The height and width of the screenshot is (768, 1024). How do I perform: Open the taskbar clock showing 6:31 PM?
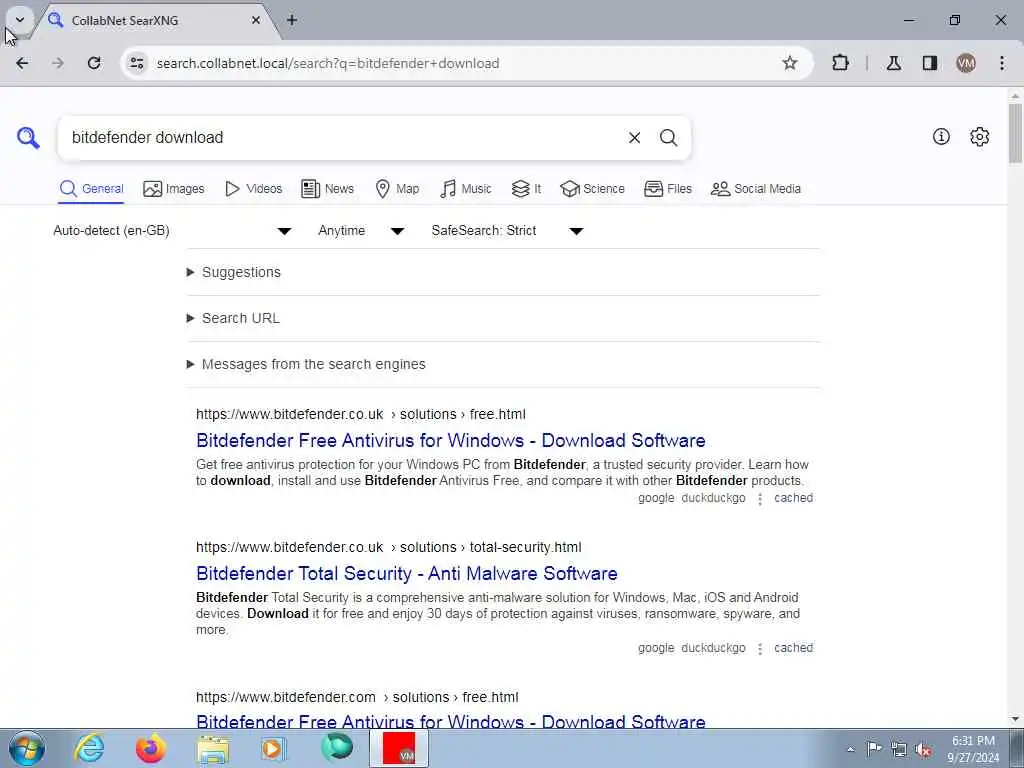point(973,749)
